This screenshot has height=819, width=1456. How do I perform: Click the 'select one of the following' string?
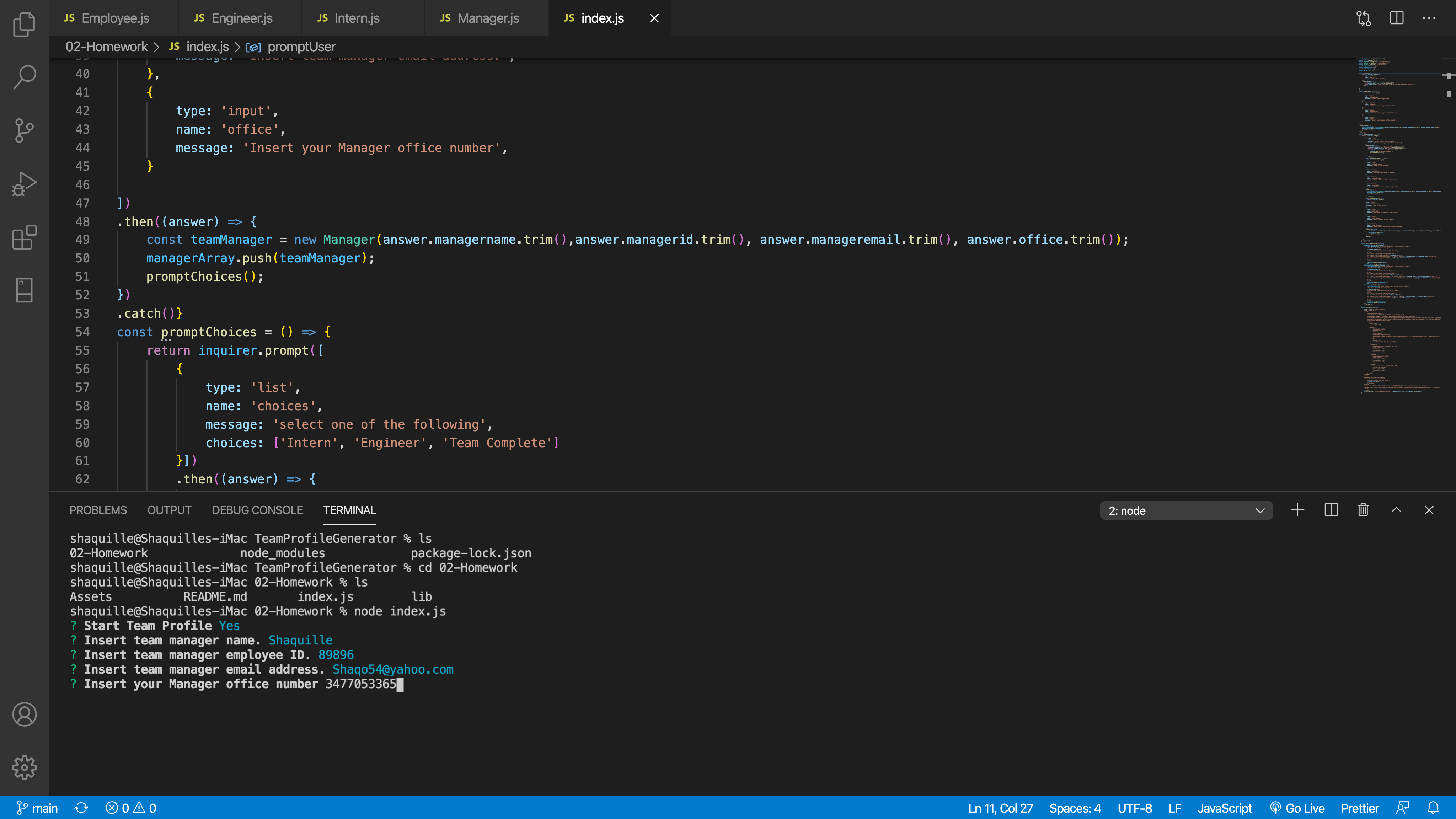pos(379,424)
